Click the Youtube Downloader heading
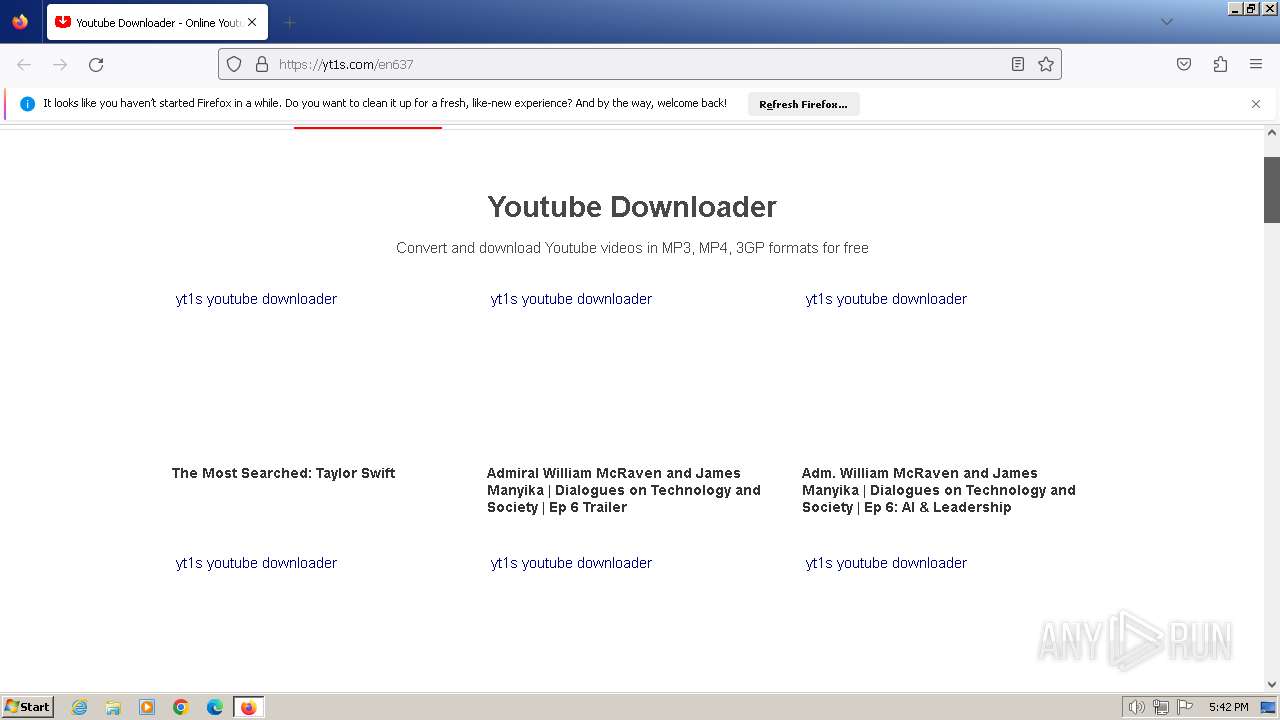The height and width of the screenshot is (720, 1280). point(632,207)
